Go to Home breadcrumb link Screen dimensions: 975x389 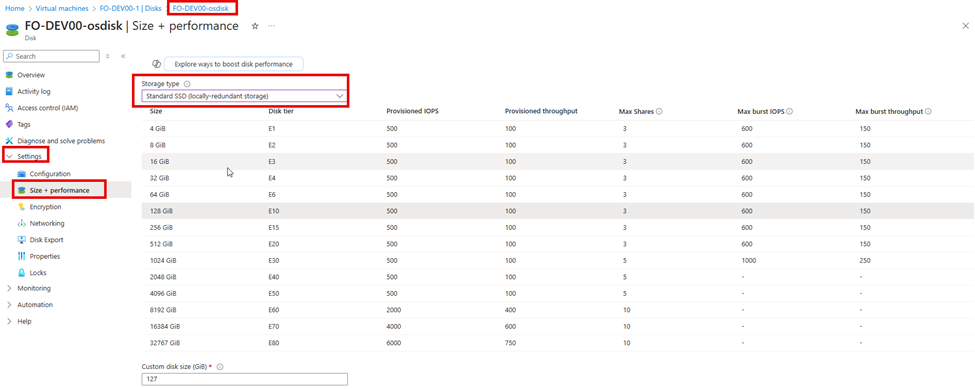tap(14, 9)
